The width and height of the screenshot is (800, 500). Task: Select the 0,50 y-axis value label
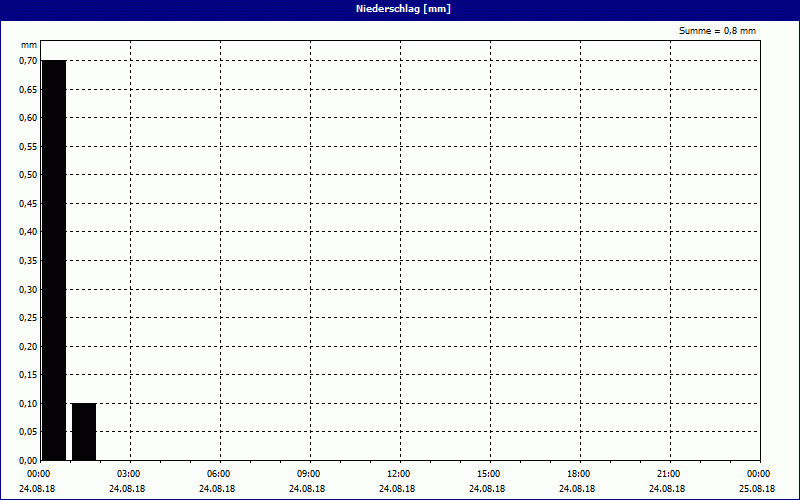[x=27, y=175]
